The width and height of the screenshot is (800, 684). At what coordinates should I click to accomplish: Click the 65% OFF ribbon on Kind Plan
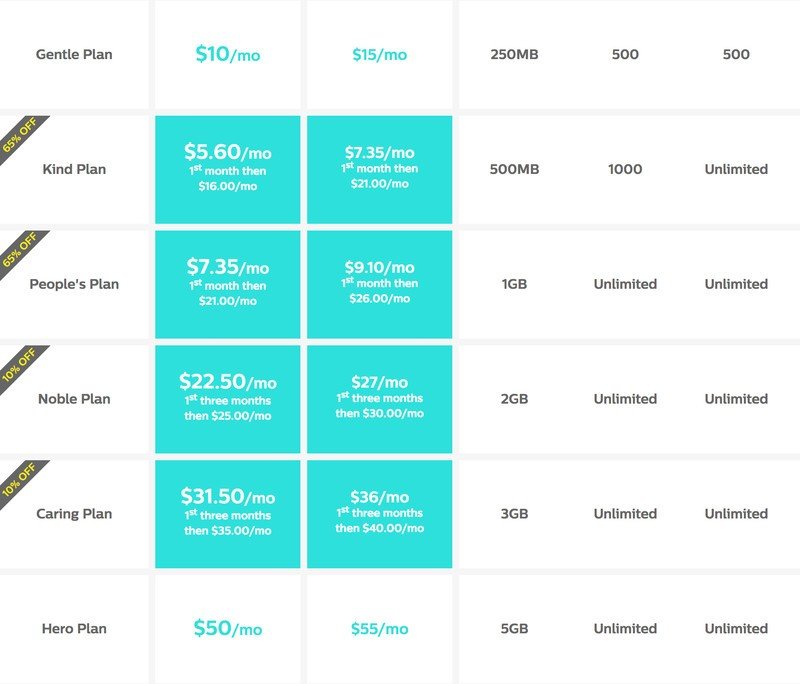coord(19,133)
